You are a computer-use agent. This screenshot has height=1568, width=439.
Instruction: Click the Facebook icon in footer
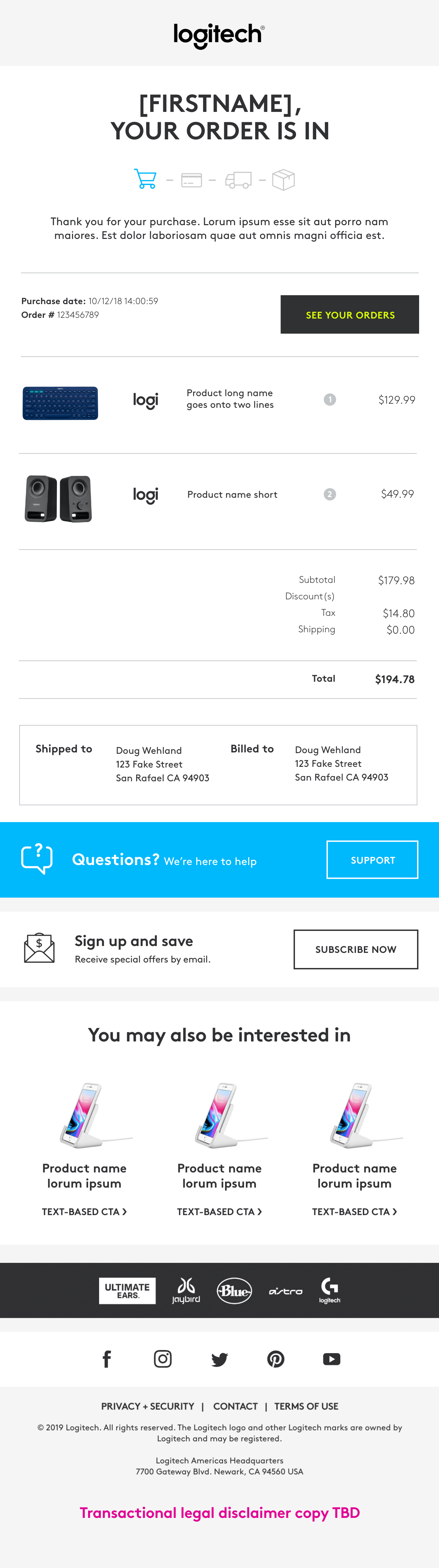pos(107,1359)
